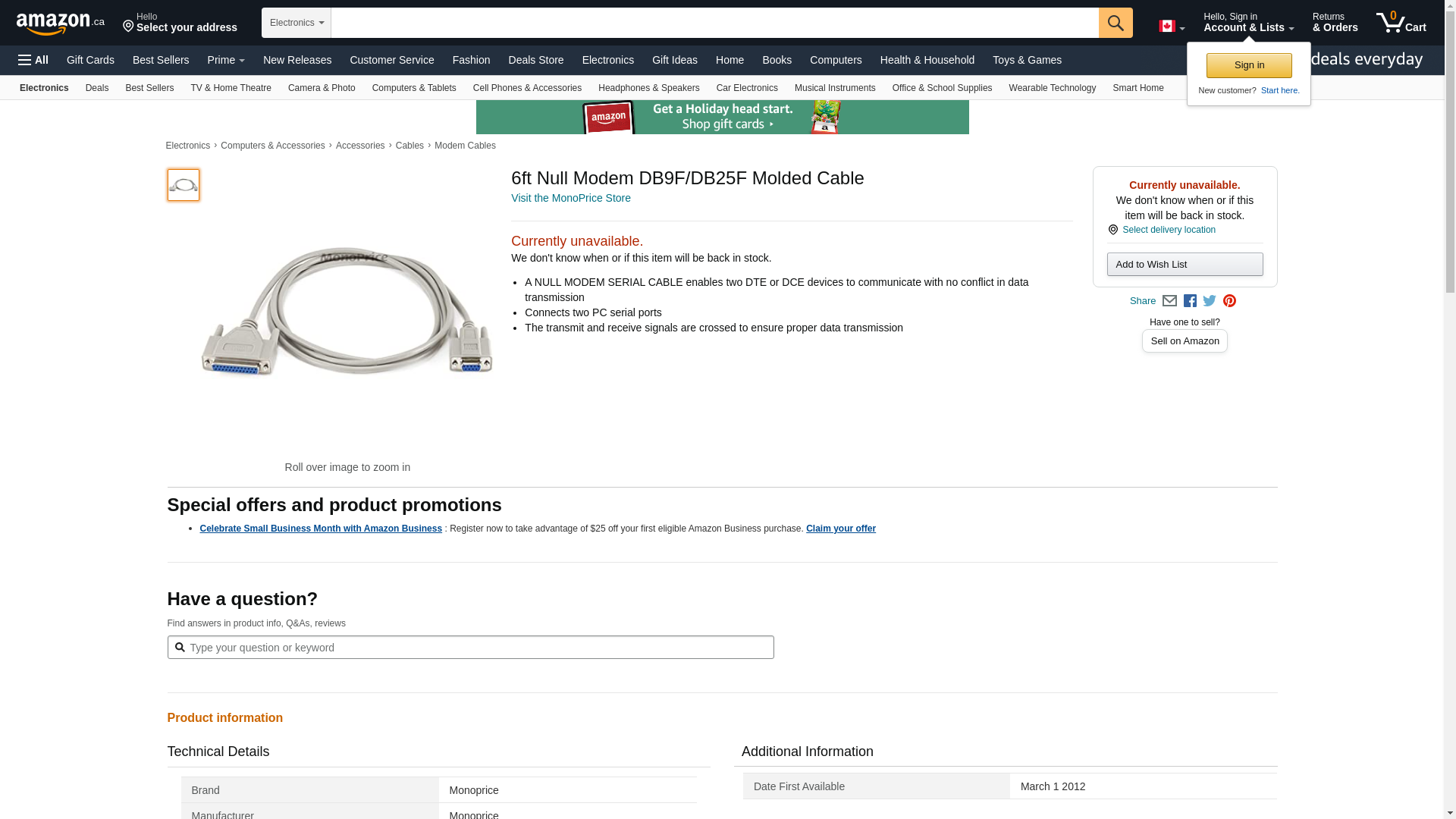This screenshot has width=1456, height=819.
Task: Visit the MonoPrice Store link
Action: [x=570, y=198]
